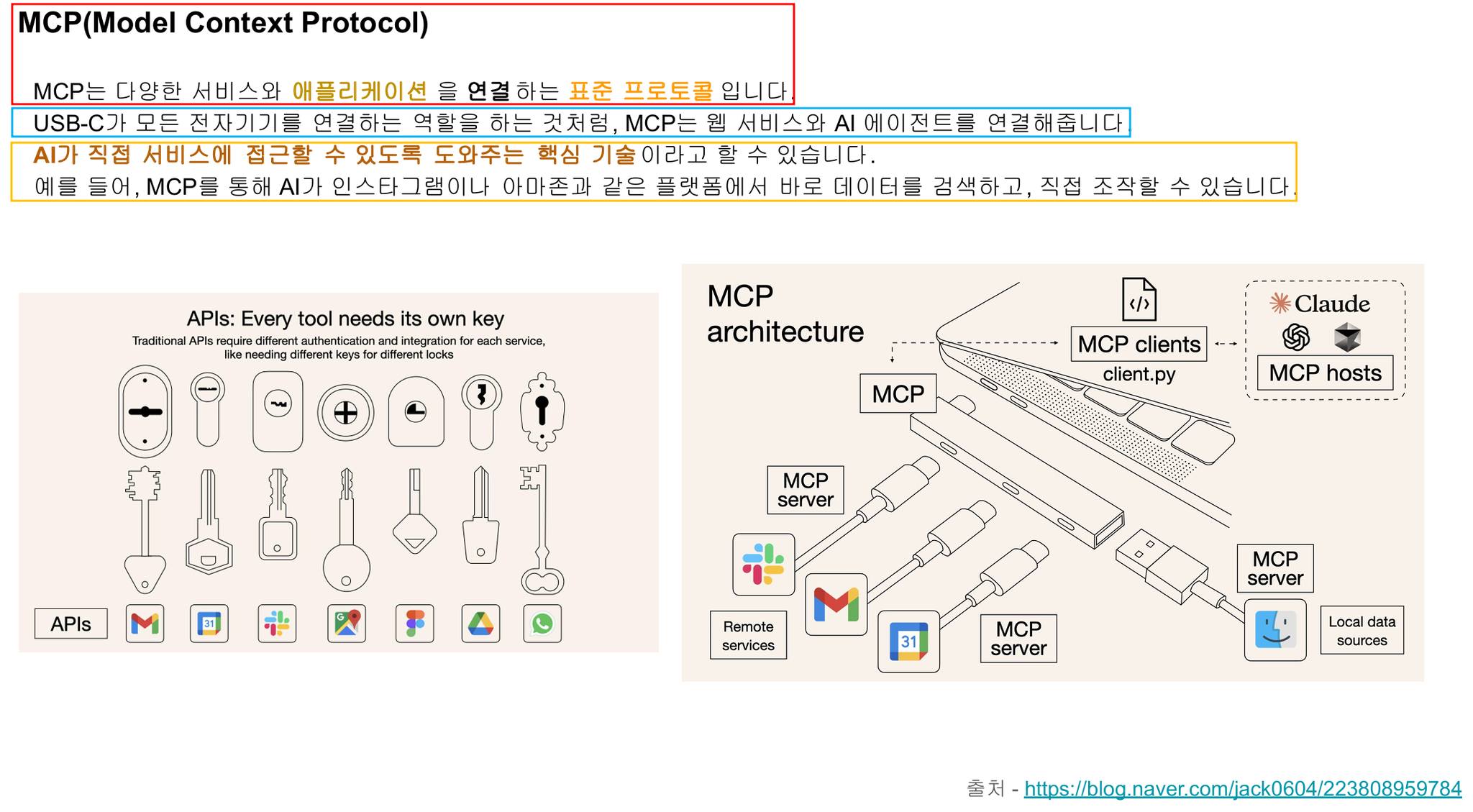Image resolution: width=1473 pixels, height=812 pixels.
Task: Click the Figma icon
Action: pos(415,624)
